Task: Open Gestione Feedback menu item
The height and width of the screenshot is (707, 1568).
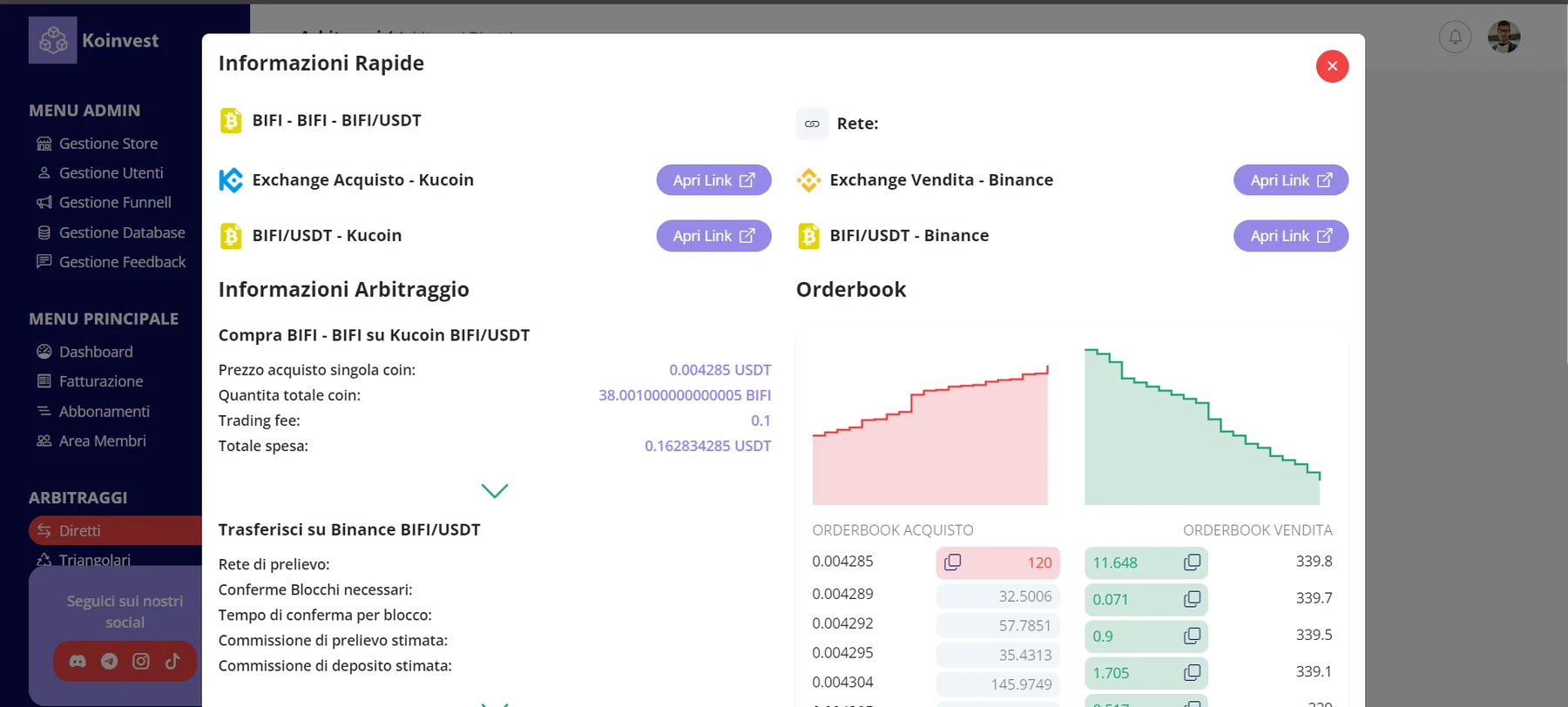Action: point(112,262)
